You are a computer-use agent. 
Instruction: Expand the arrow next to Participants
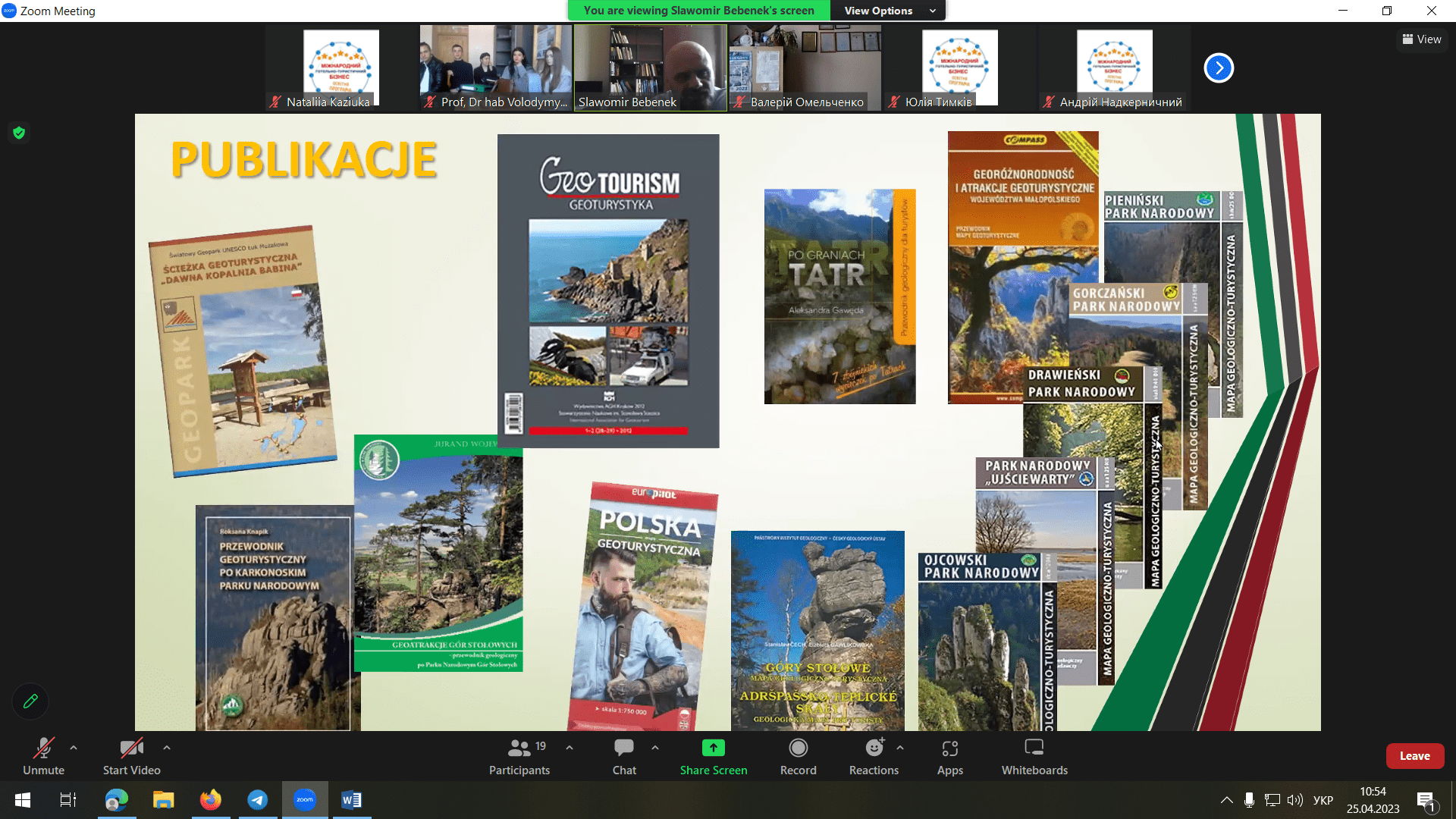570,748
